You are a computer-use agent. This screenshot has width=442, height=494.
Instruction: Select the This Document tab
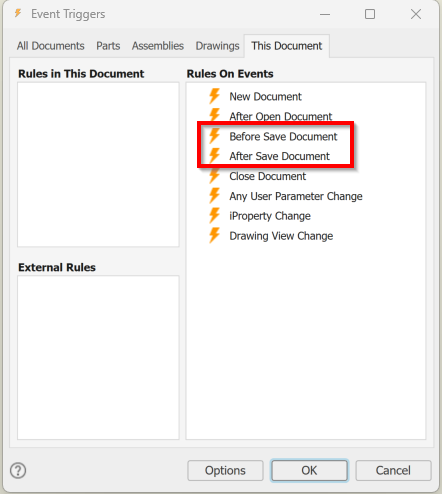(x=287, y=46)
